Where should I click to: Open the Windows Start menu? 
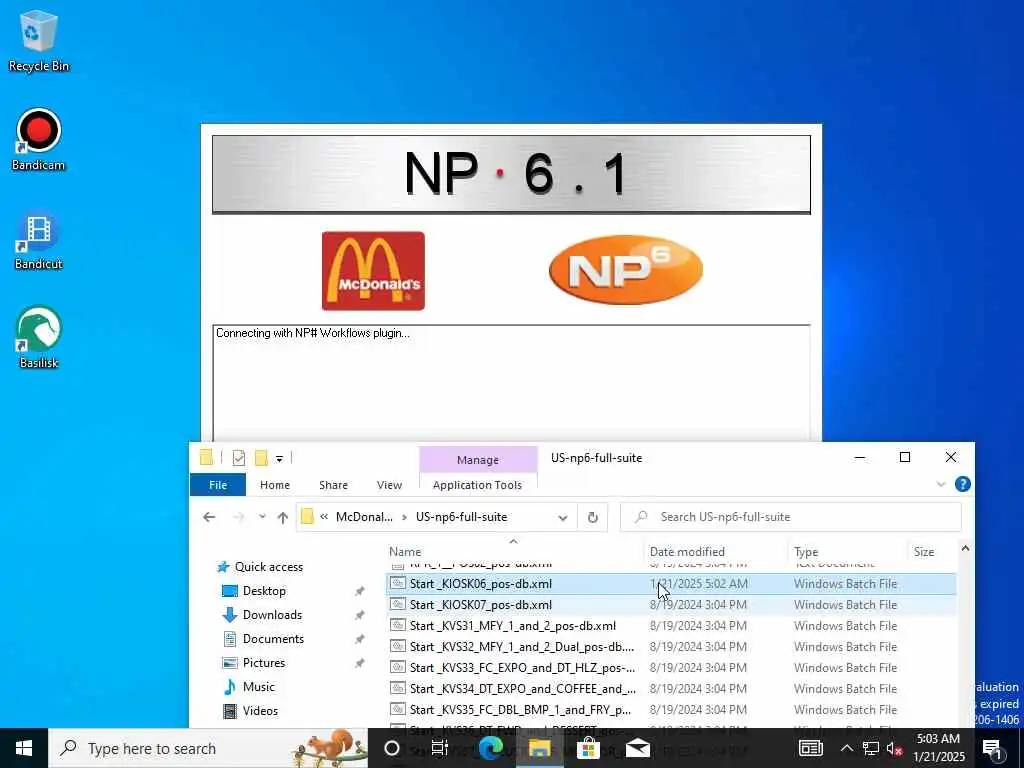pos(24,748)
